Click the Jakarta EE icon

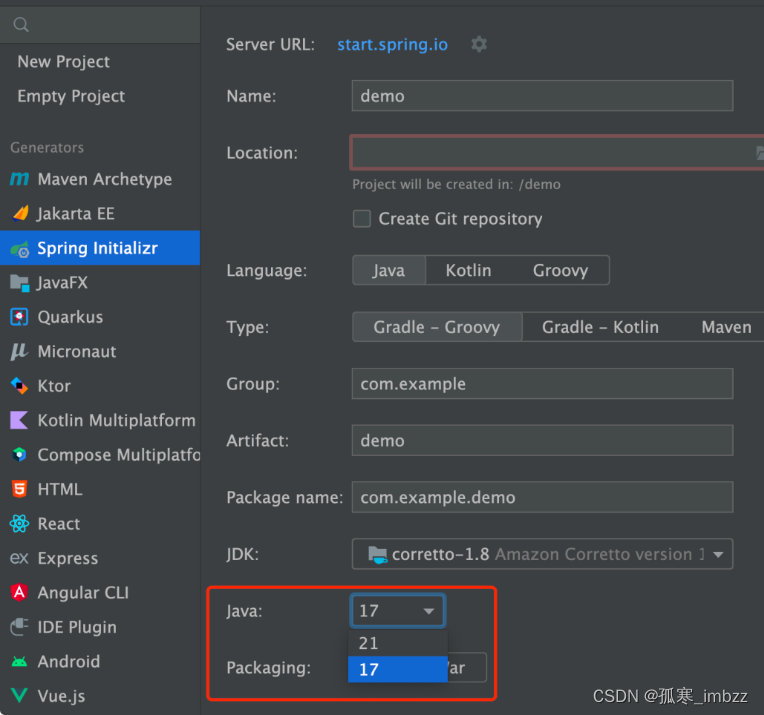pyautogui.click(x=20, y=213)
